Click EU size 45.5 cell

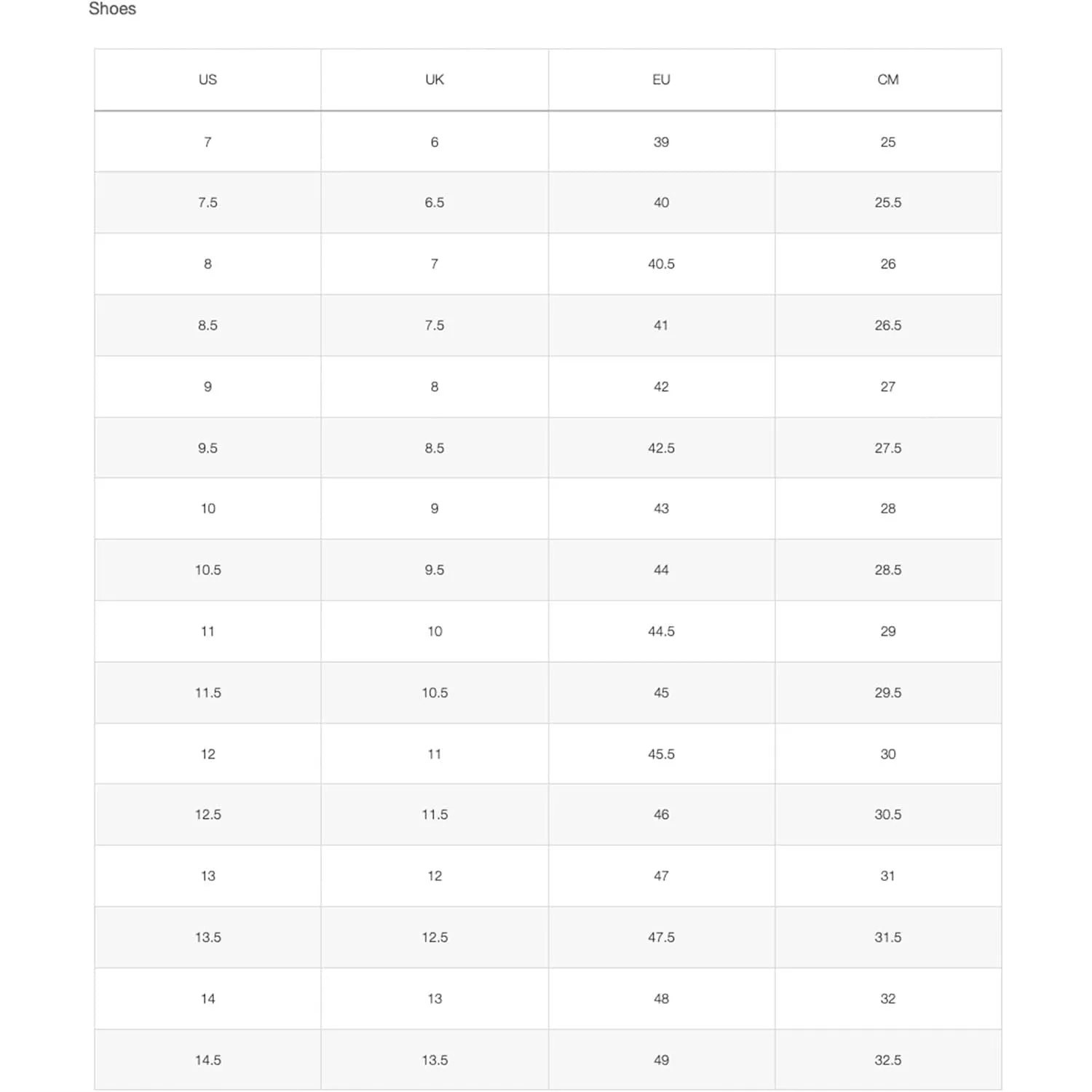[x=661, y=753]
